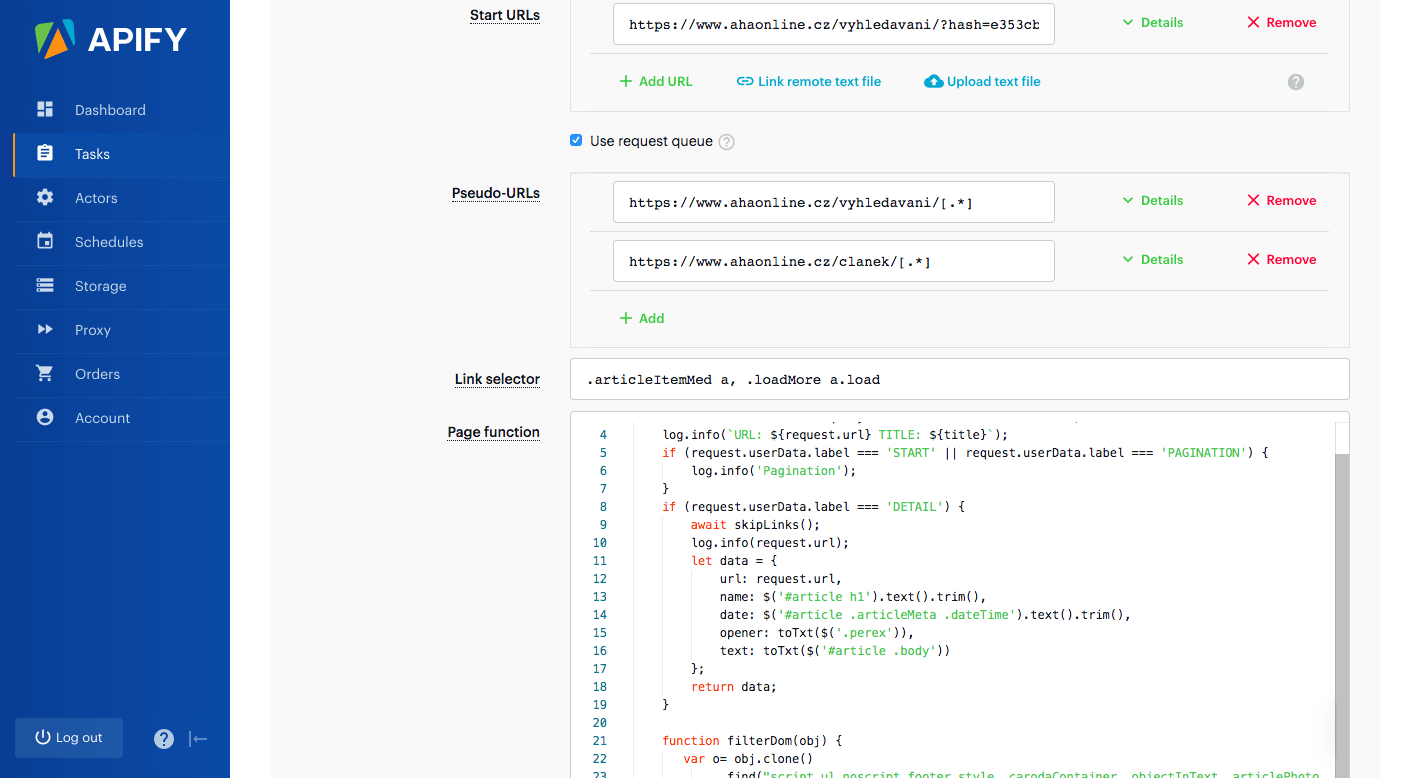Screen dimensions: 1420x778
Task: Open the Actors menu item
Action: point(96,198)
